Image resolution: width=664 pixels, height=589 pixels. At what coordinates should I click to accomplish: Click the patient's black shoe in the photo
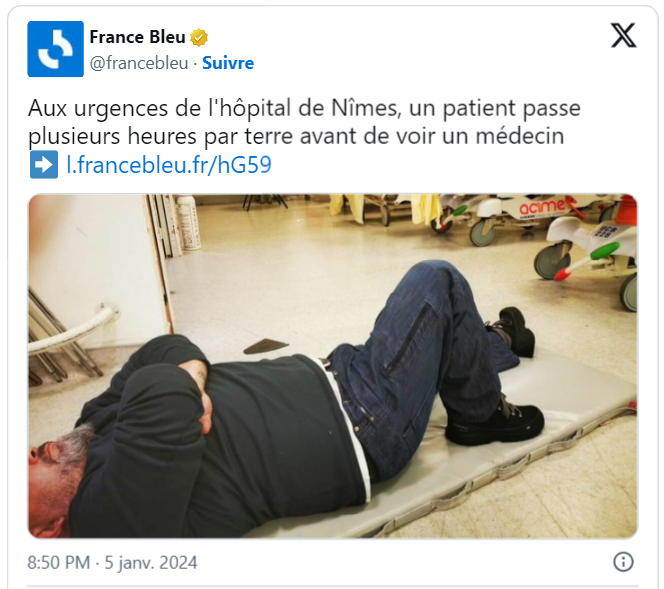click(495, 422)
